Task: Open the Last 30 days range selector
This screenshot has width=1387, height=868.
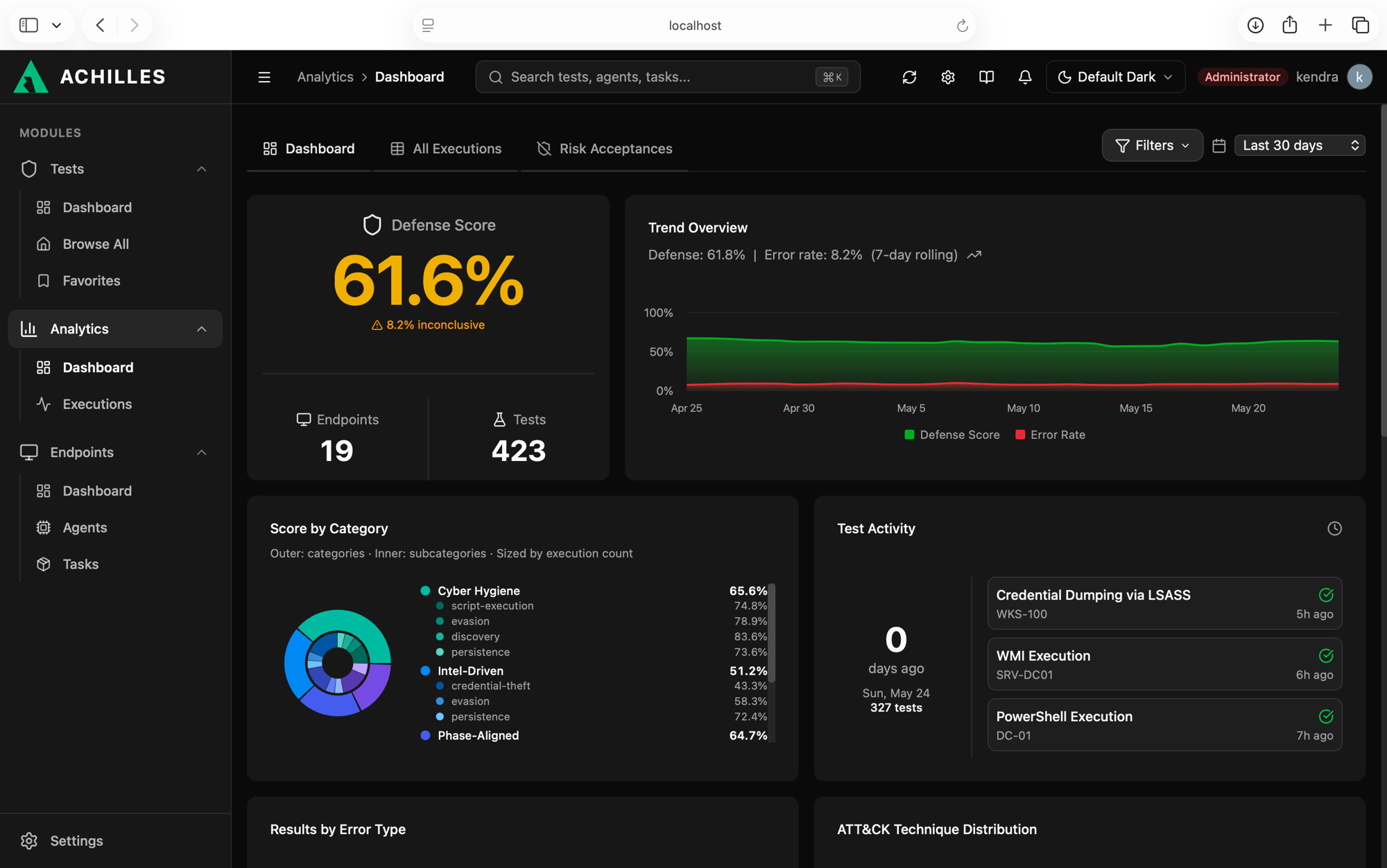Action: pyautogui.click(x=1300, y=146)
